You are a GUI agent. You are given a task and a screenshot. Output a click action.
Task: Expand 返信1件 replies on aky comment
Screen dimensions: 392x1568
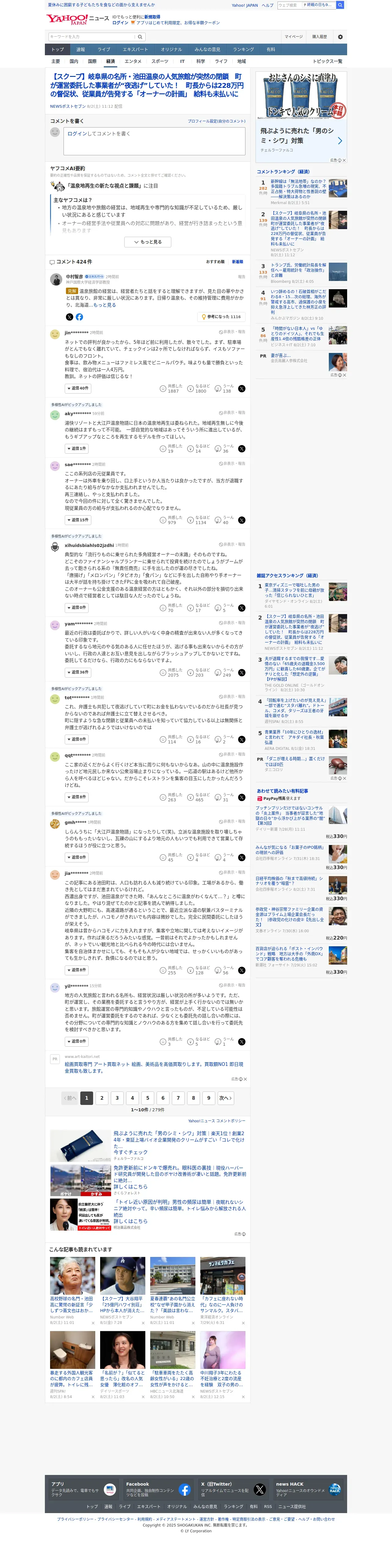pyautogui.click(x=76, y=449)
